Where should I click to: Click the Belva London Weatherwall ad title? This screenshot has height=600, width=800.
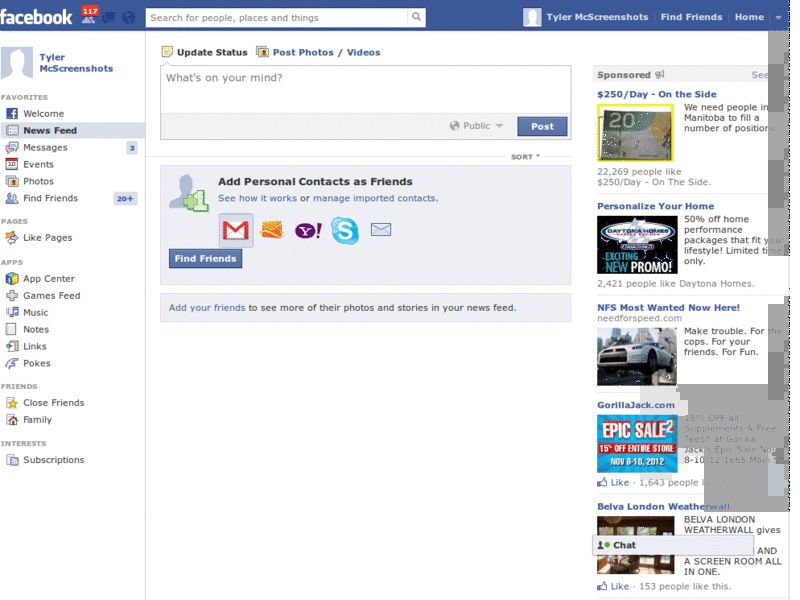click(x=663, y=506)
